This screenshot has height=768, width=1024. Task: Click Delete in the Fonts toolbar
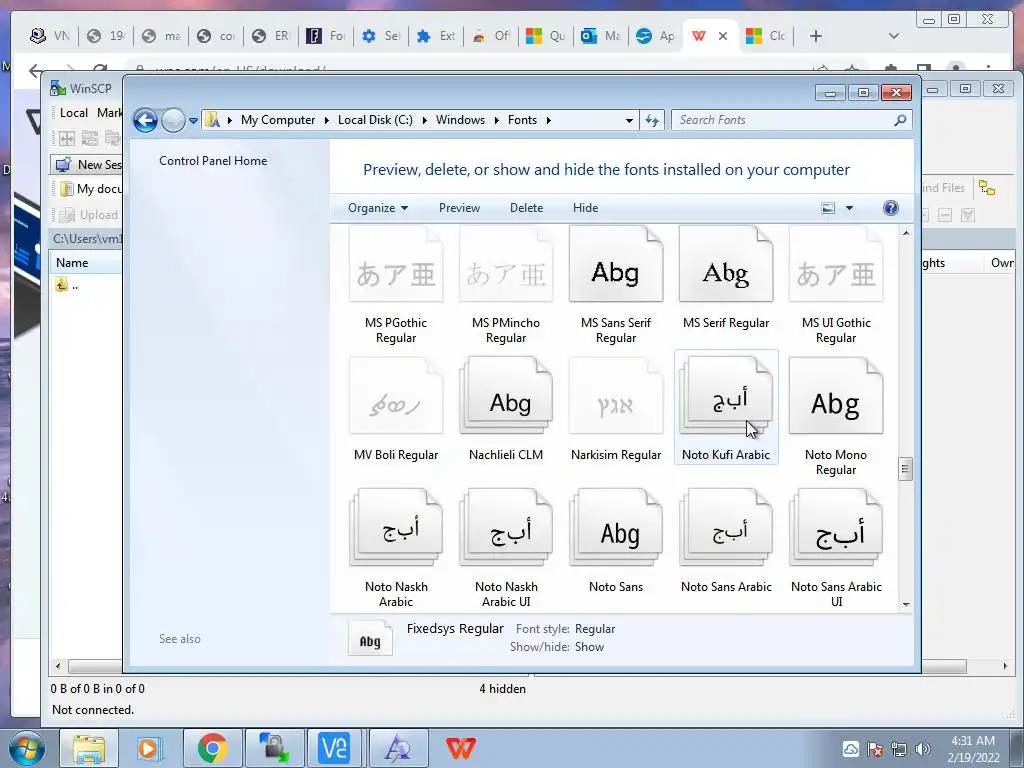click(526, 208)
